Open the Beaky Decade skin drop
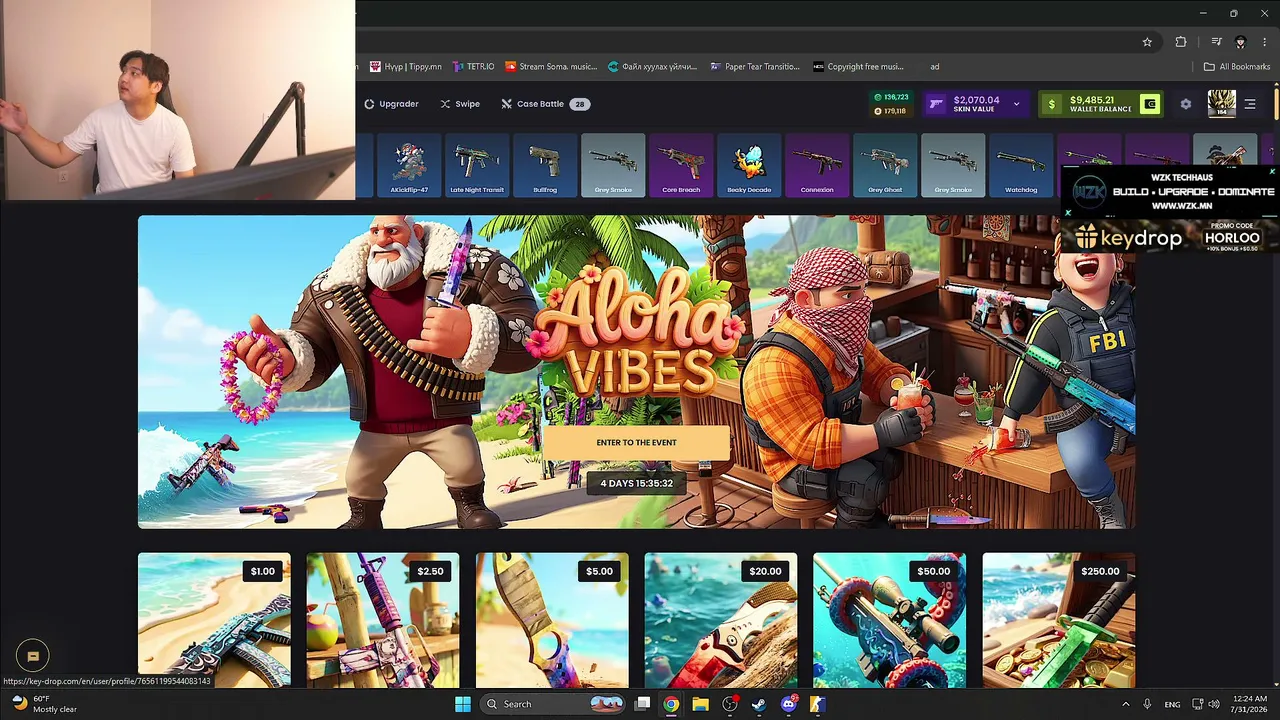 click(749, 165)
